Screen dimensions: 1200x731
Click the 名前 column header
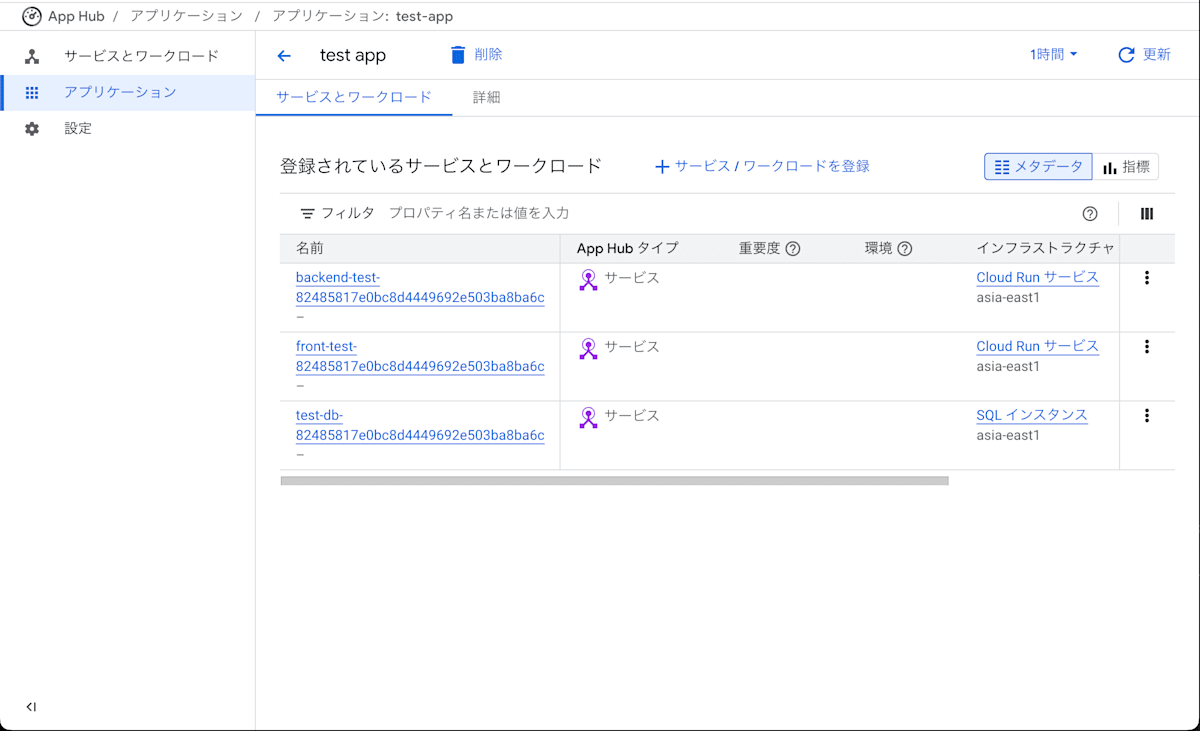[x=310, y=248]
